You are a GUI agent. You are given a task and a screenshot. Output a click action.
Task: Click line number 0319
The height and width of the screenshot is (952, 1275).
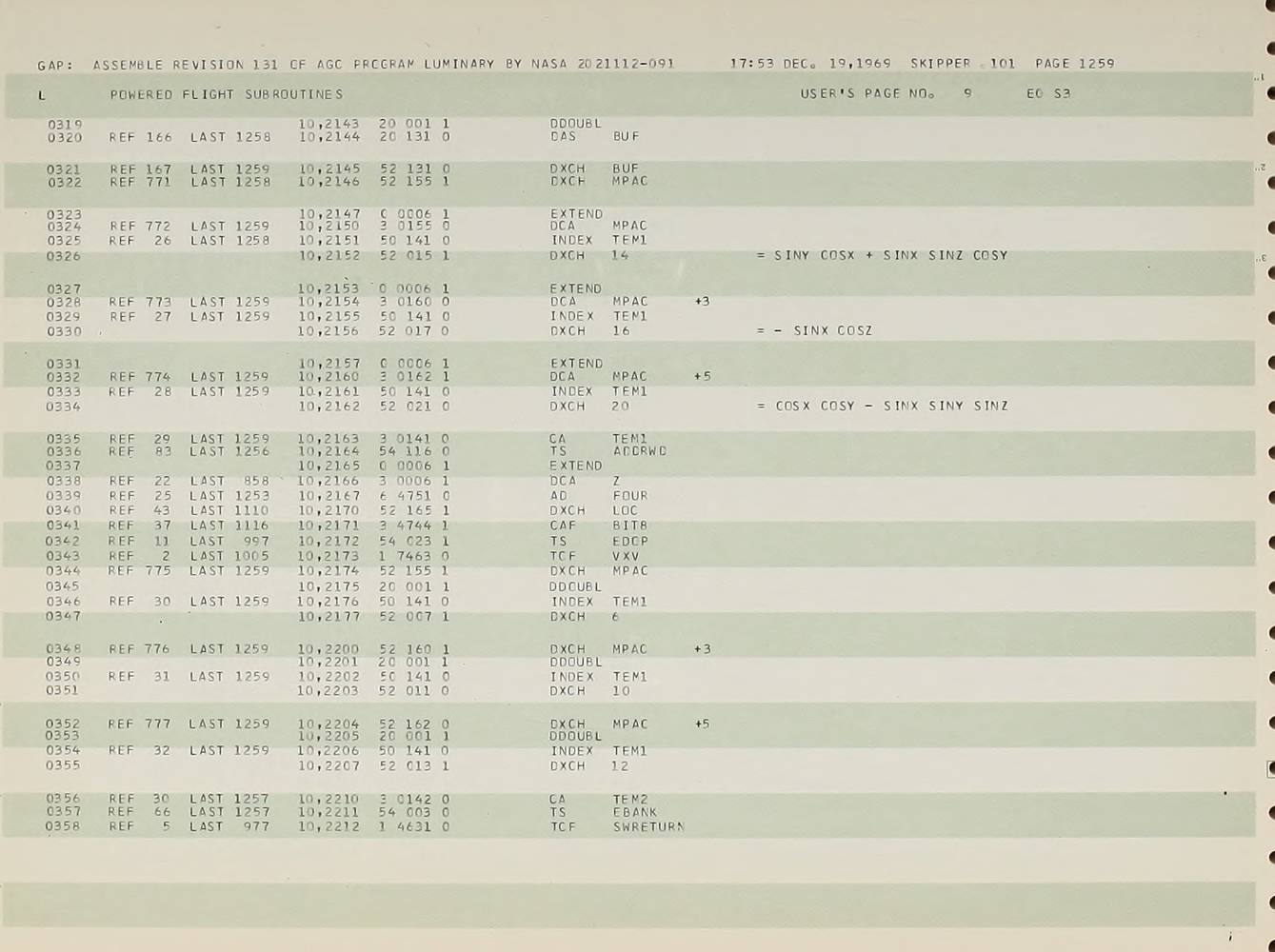click(65, 124)
